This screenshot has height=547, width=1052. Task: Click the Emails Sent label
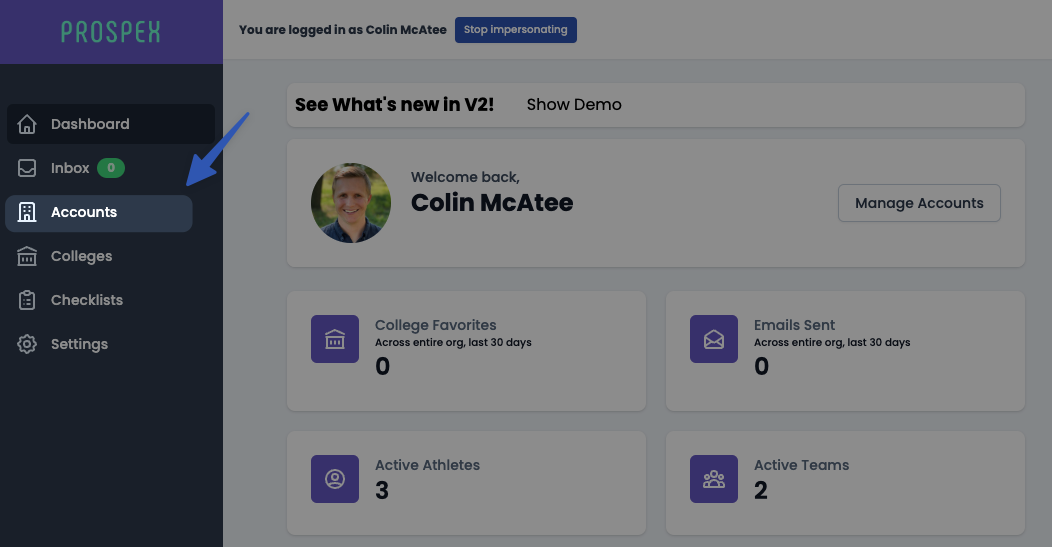point(794,325)
